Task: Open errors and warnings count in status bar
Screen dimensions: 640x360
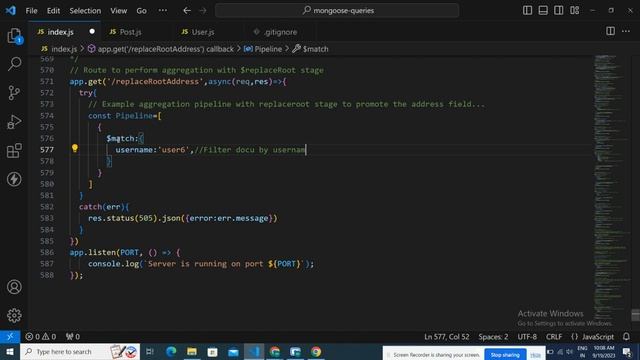Action: tap(40, 337)
